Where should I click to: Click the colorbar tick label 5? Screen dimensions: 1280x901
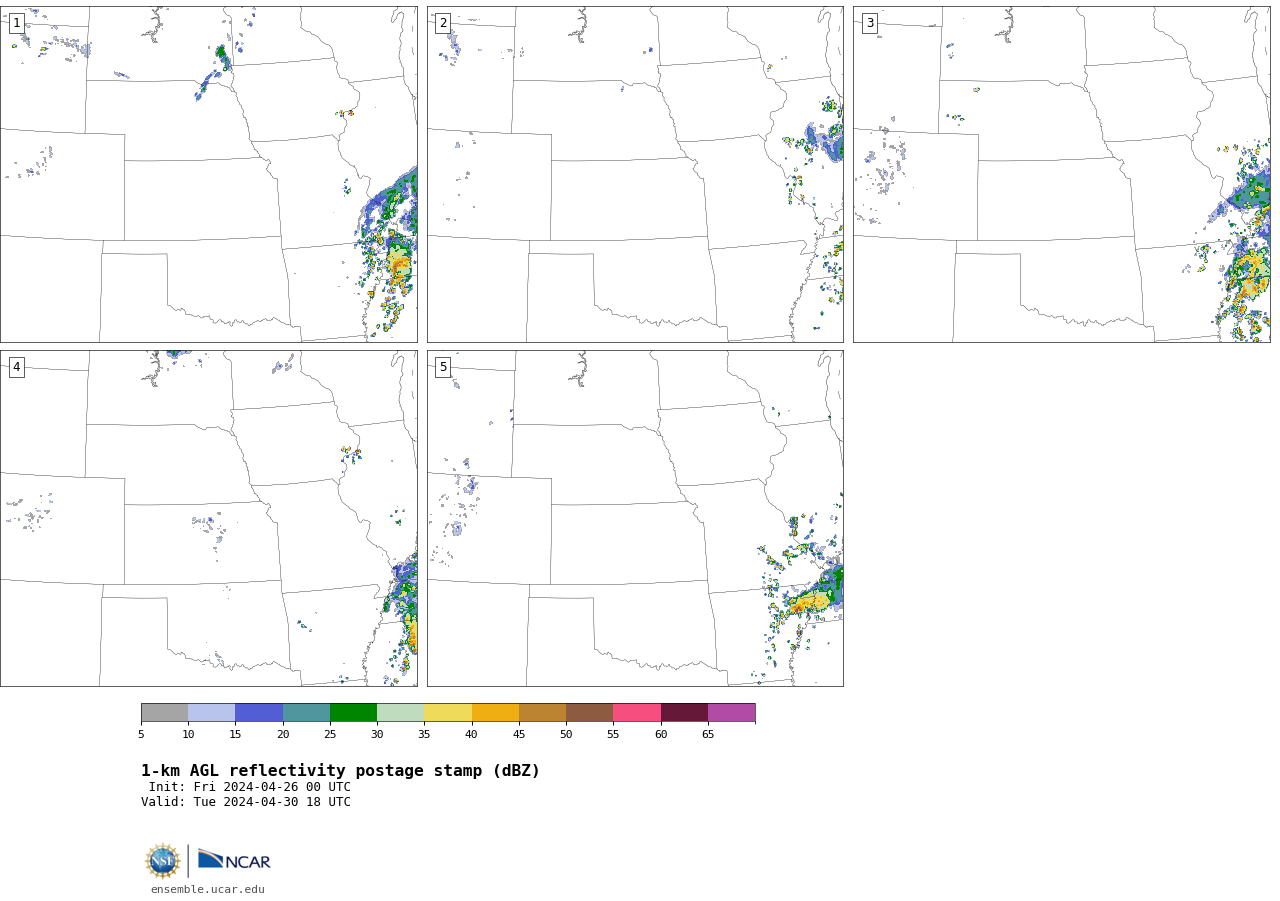141,735
